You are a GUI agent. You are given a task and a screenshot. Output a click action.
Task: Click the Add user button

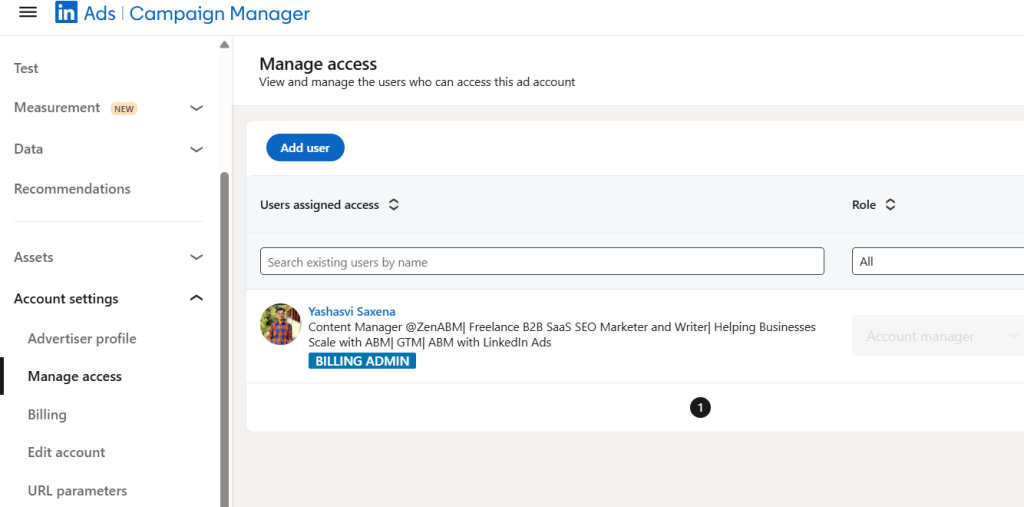305,148
